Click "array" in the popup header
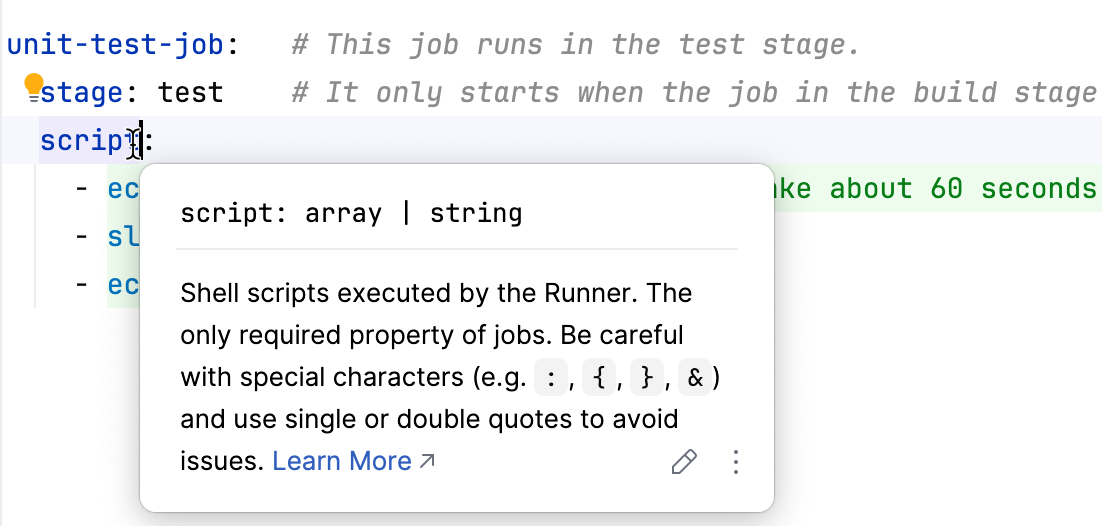 click(344, 213)
